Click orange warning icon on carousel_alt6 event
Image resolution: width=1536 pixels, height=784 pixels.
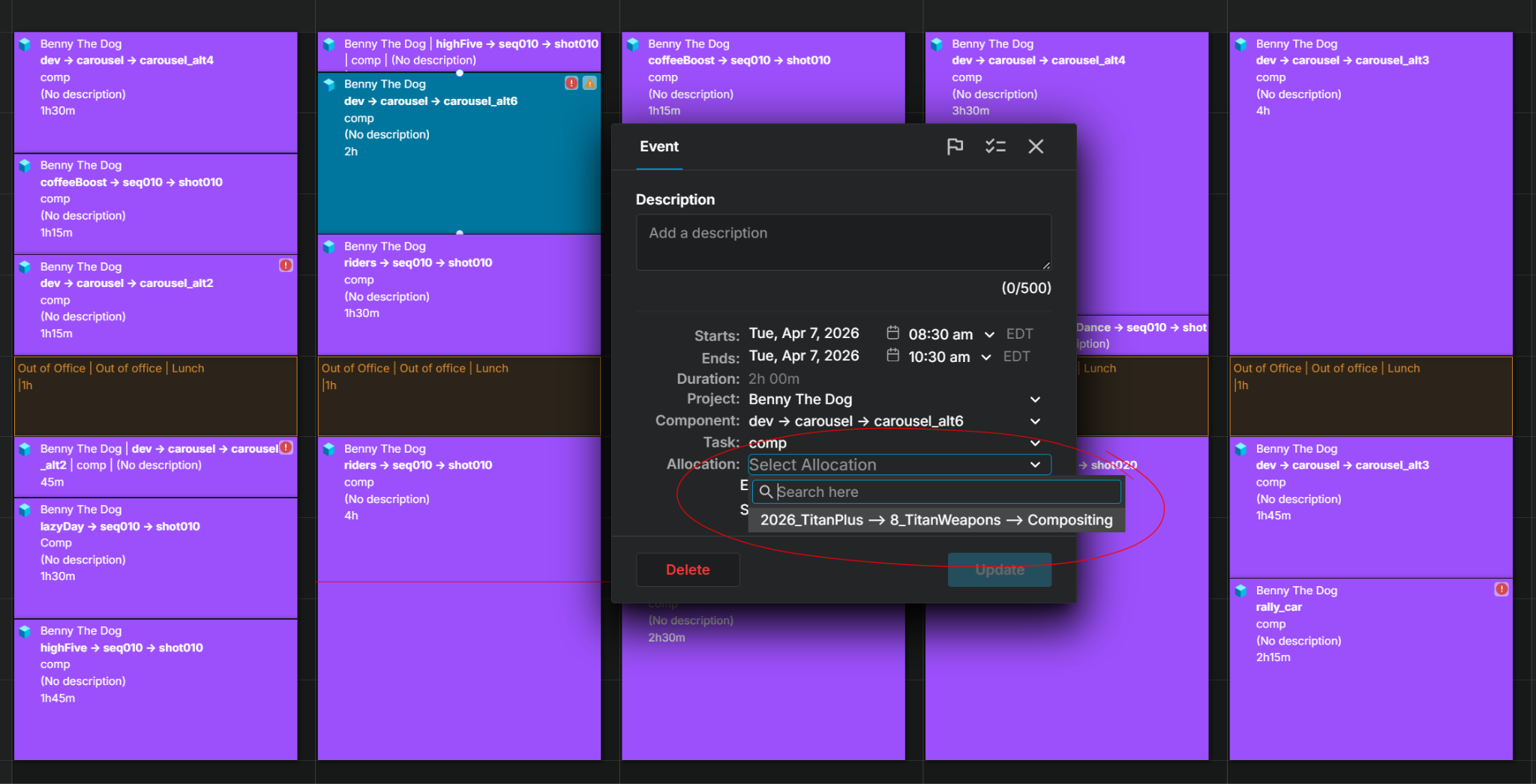point(589,83)
